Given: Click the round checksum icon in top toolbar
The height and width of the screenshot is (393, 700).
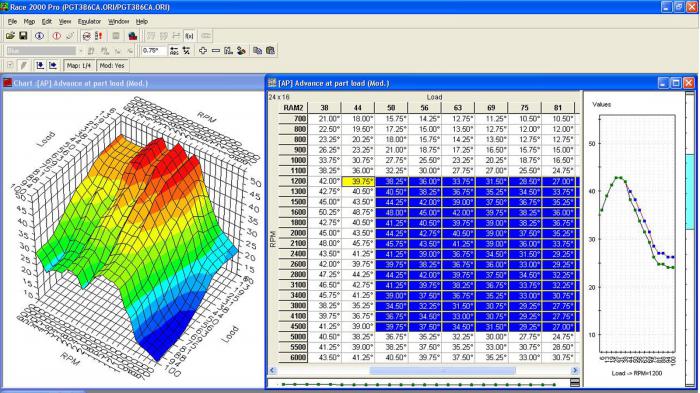Looking at the screenshot, I should coord(87,36).
